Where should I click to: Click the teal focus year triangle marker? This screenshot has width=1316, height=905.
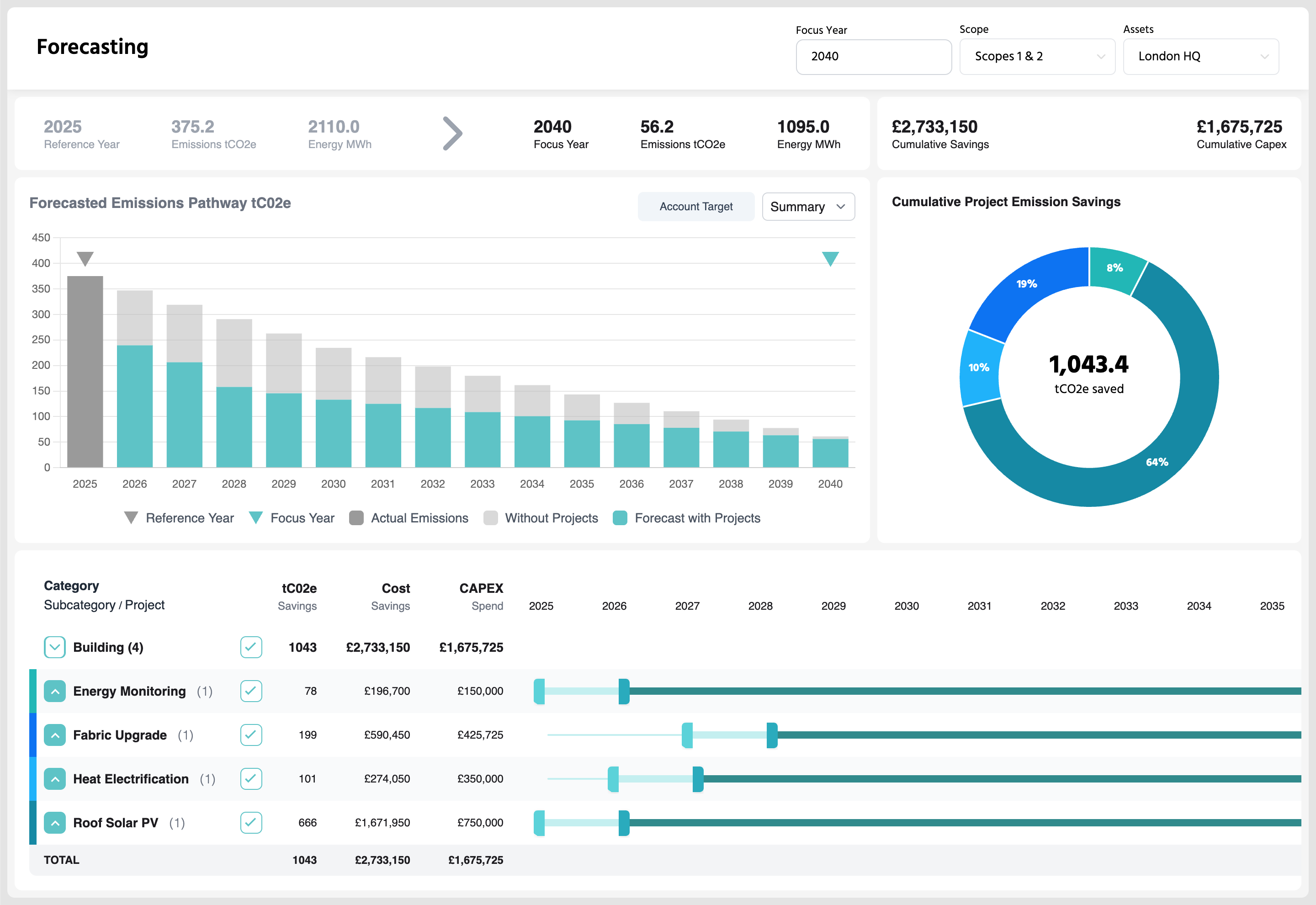[x=830, y=259]
